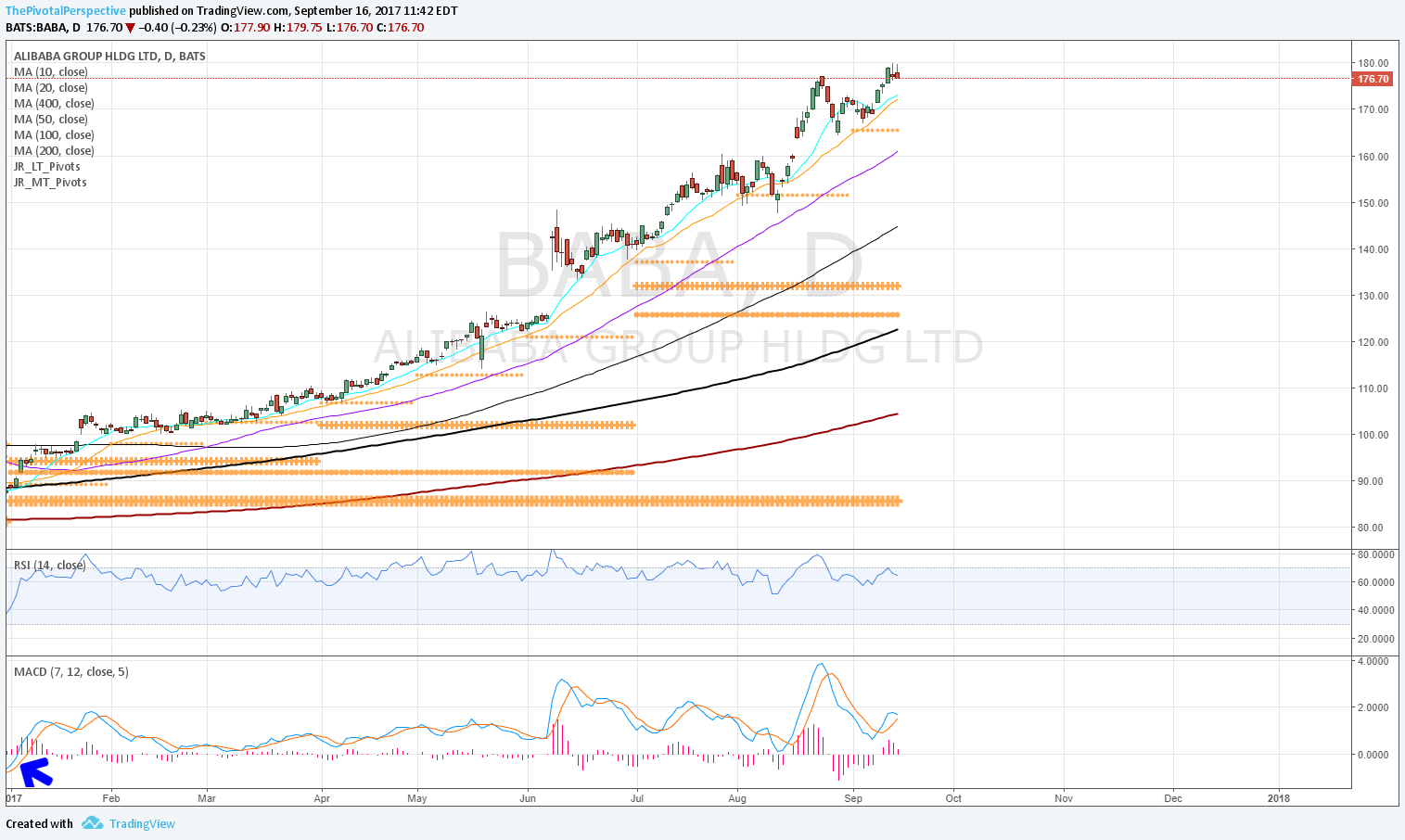Image resolution: width=1405 pixels, height=840 pixels.
Task: Click the 100.00 price axis label
Action: point(1373,435)
